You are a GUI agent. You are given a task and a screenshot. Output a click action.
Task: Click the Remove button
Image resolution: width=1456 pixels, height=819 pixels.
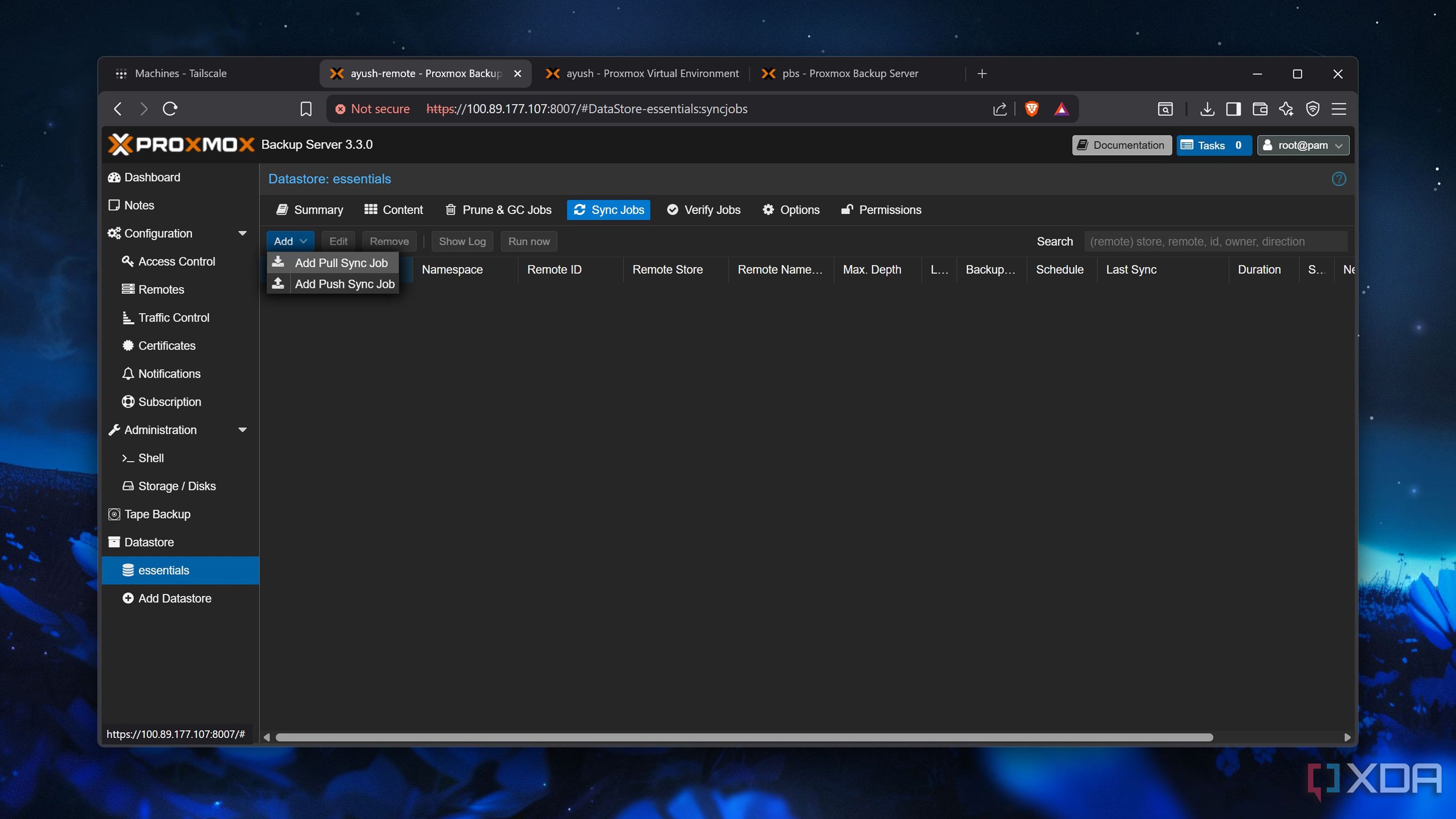[389, 242]
